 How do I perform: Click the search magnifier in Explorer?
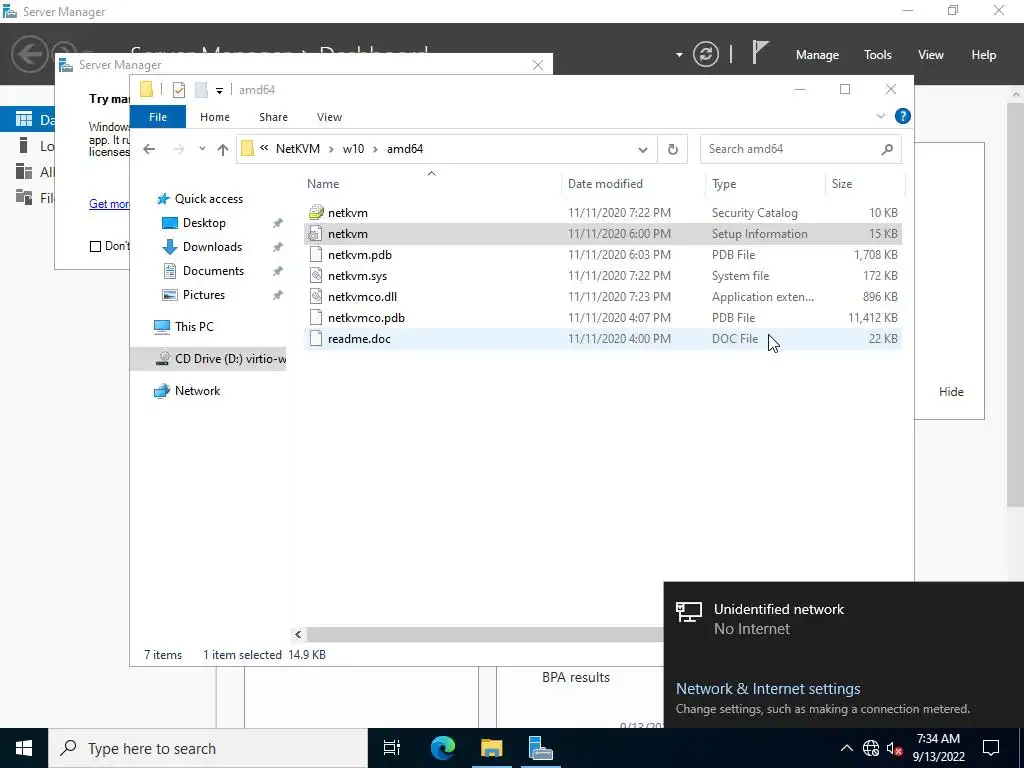click(887, 149)
